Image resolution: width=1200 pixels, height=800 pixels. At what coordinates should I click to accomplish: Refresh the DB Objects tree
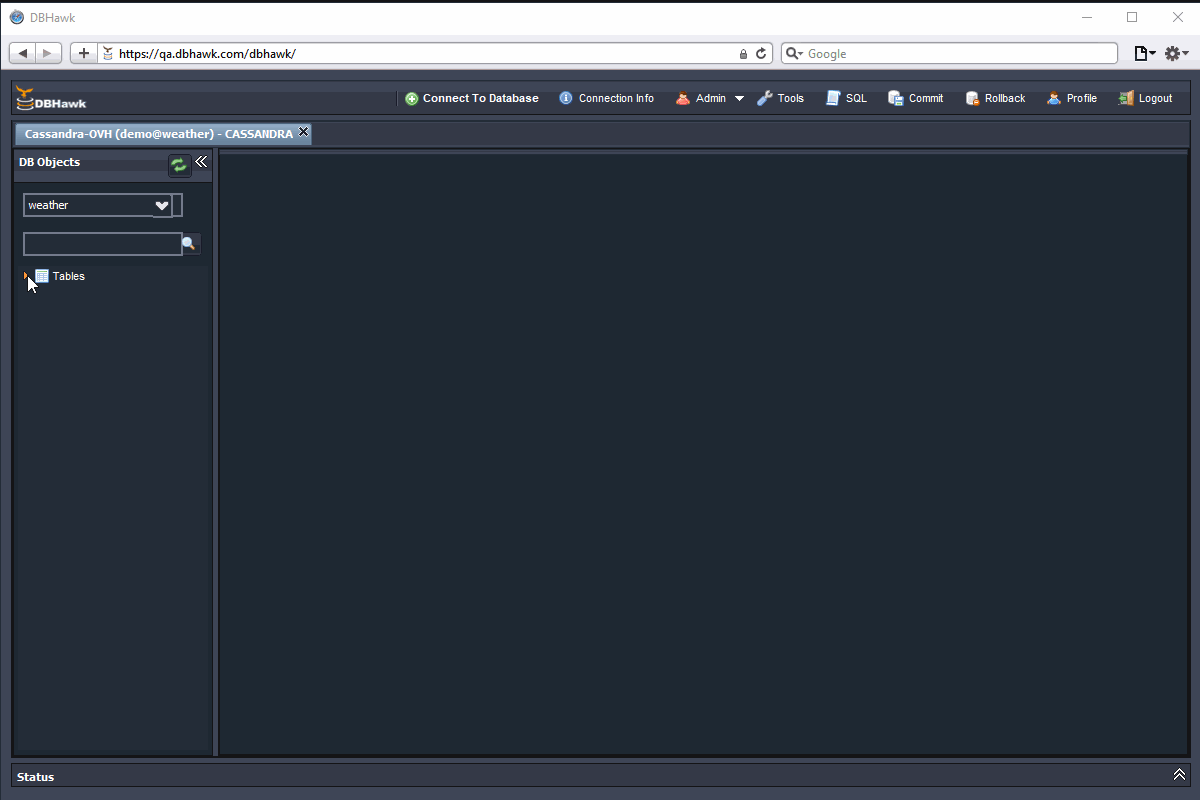pyautogui.click(x=179, y=165)
